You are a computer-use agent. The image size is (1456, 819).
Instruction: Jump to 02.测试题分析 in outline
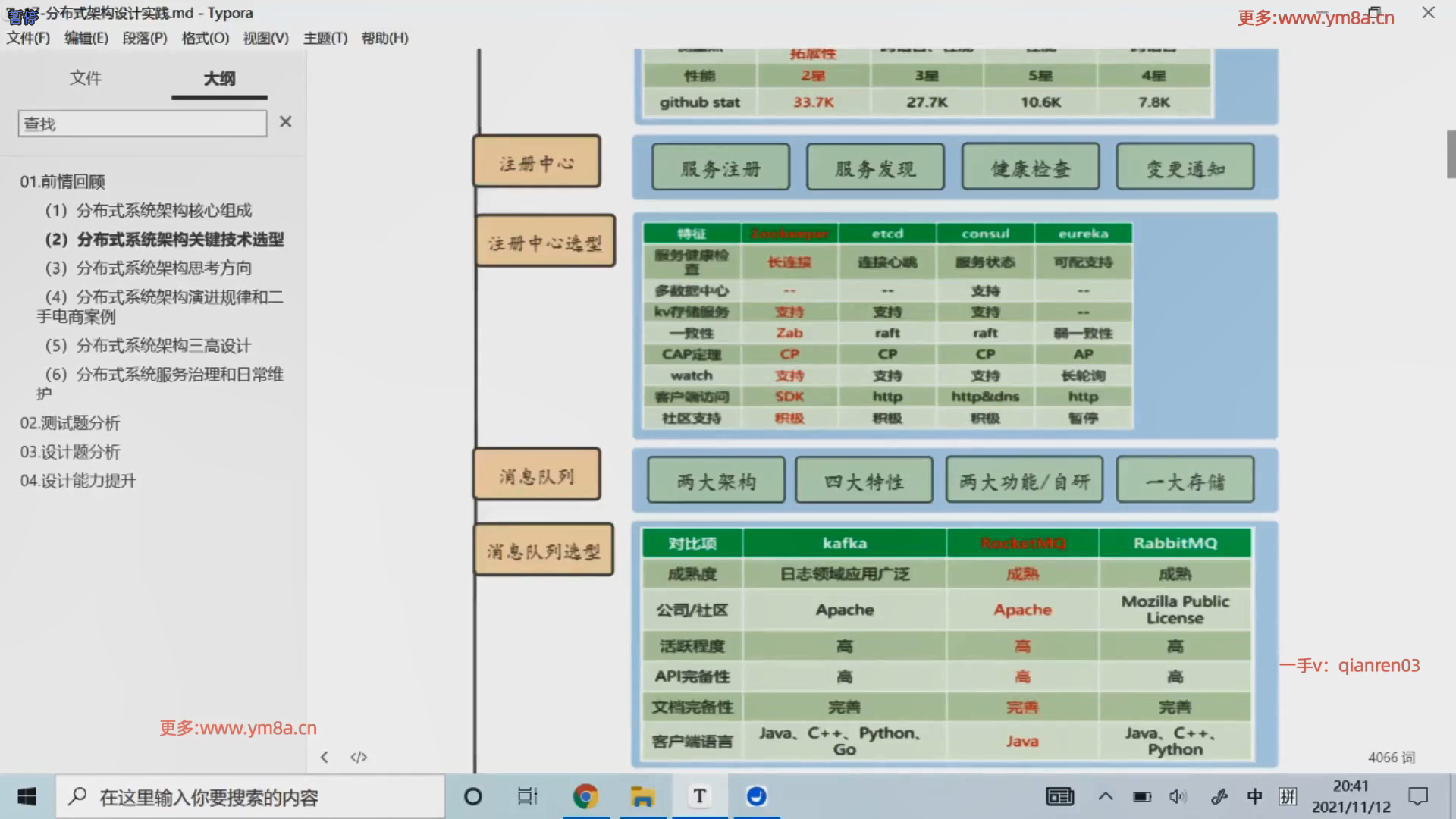coord(70,423)
